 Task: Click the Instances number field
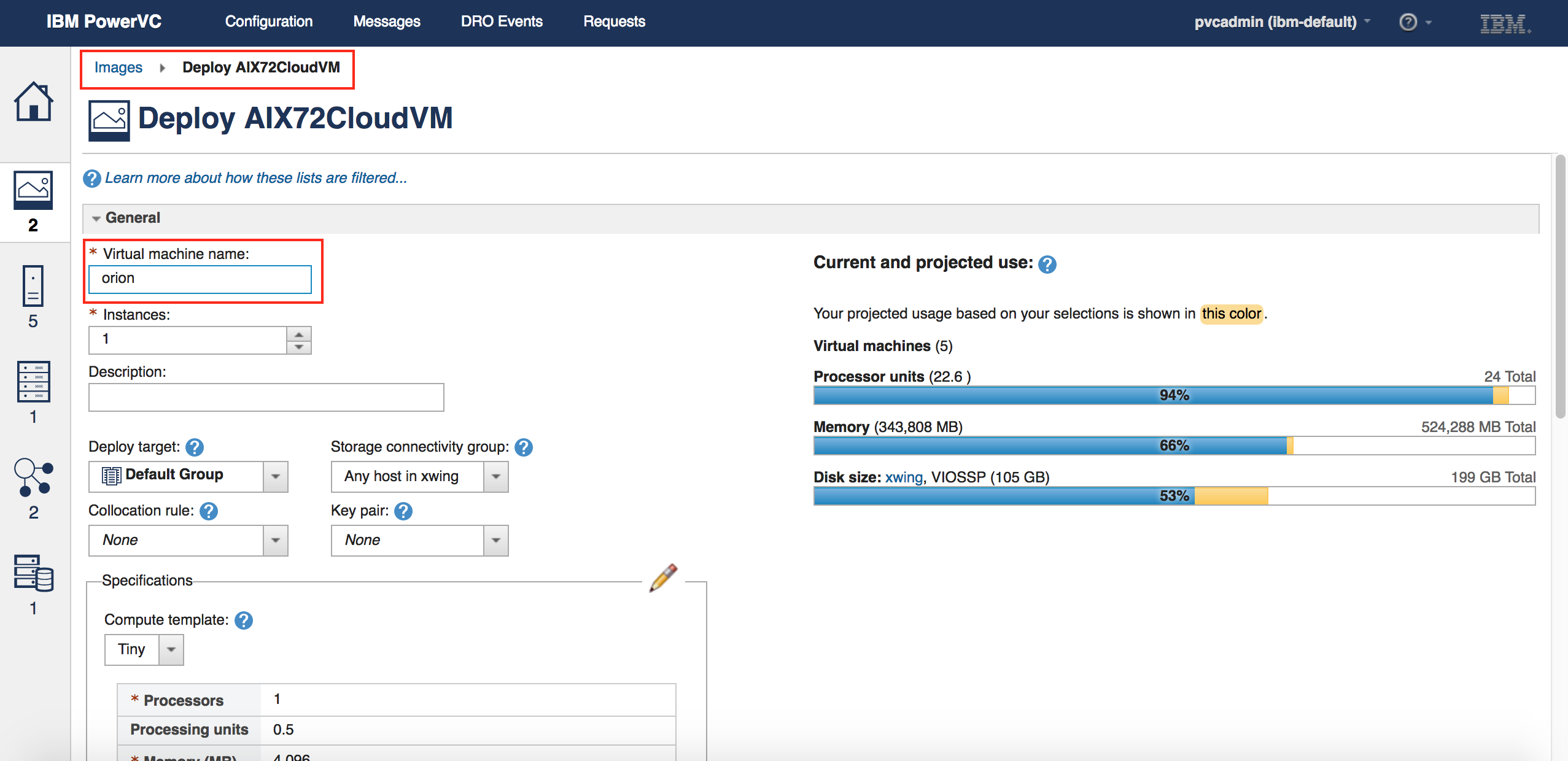pos(188,340)
